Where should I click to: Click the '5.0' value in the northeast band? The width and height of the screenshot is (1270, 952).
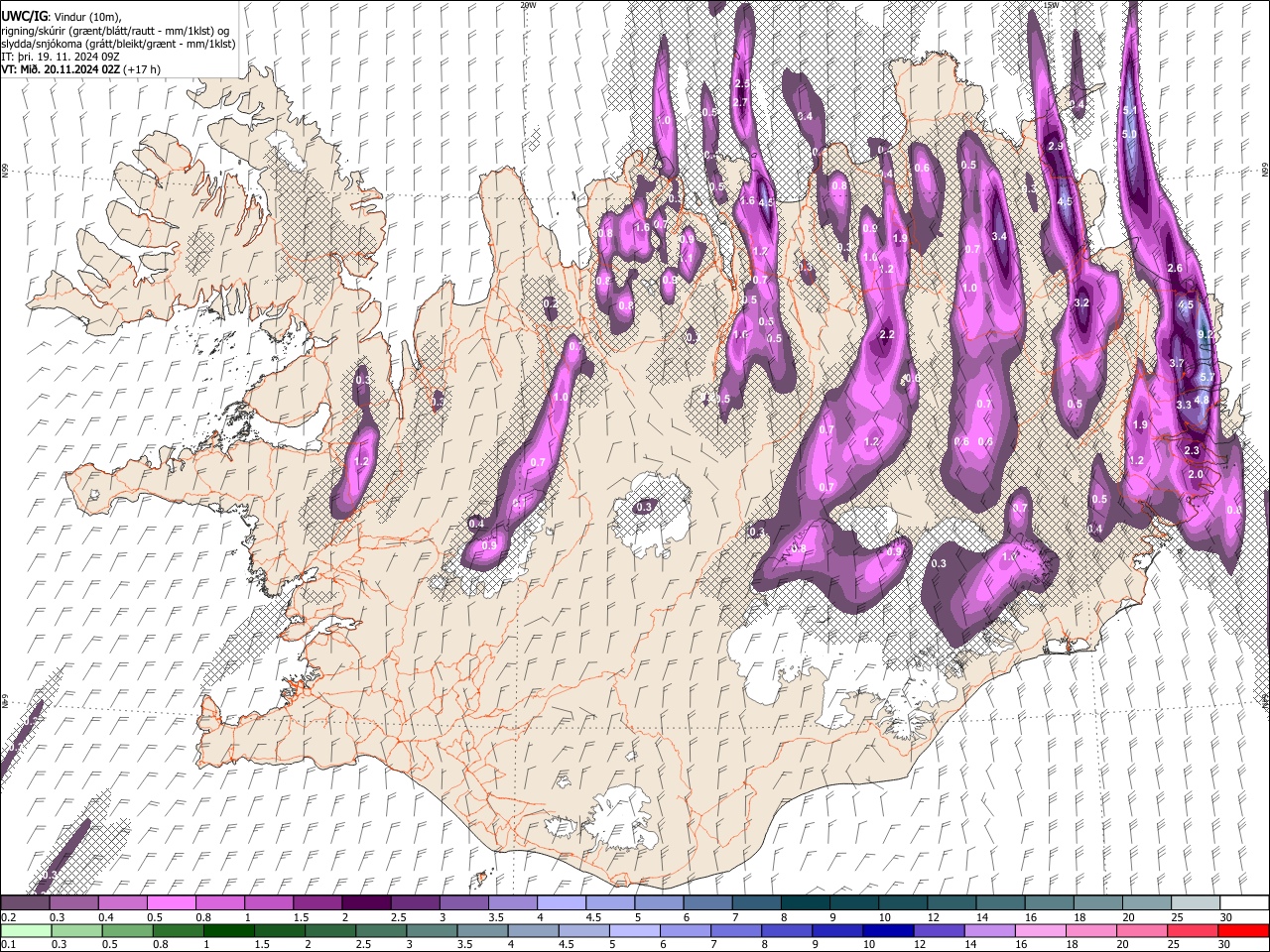click(1129, 135)
